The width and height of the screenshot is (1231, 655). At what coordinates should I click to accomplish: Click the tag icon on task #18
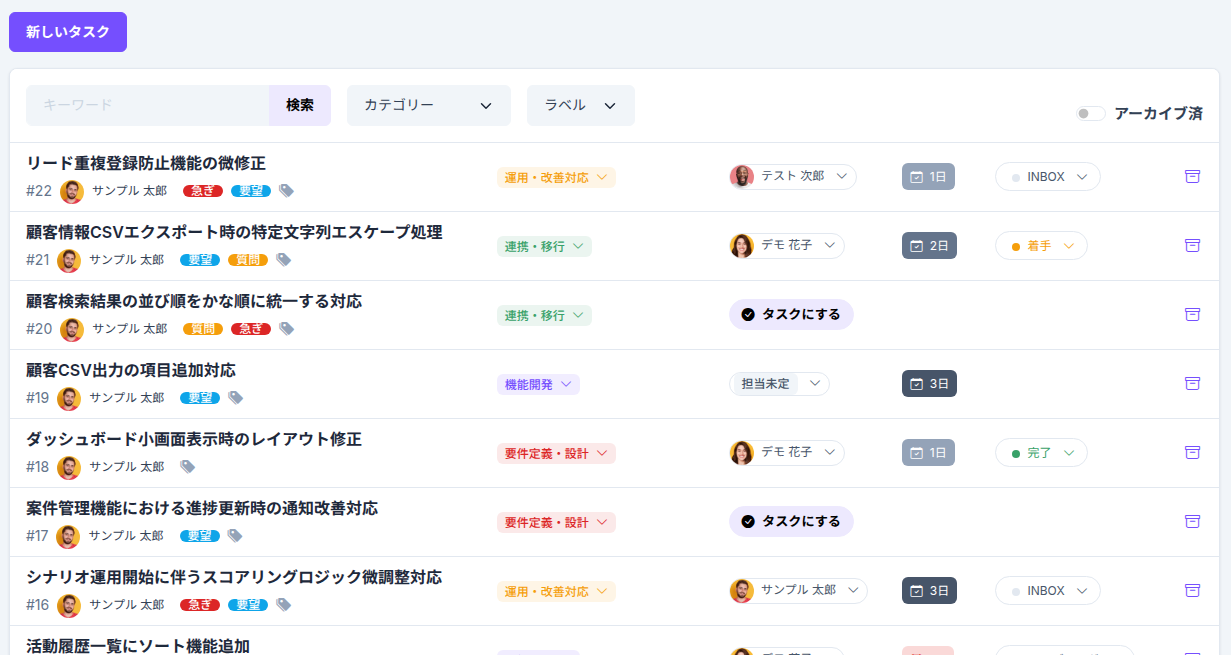pos(187,466)
